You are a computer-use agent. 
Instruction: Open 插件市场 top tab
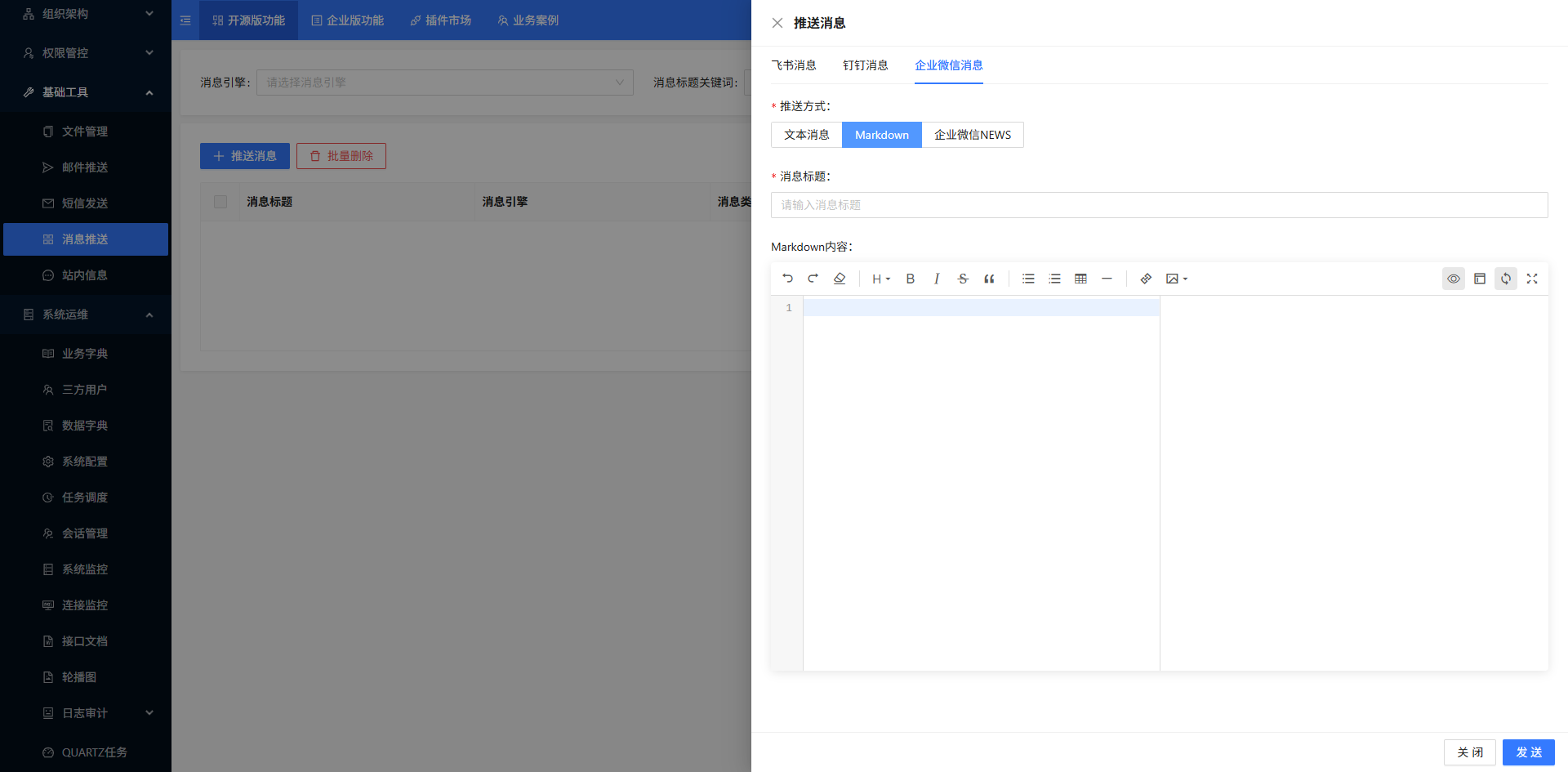[440, 20]
